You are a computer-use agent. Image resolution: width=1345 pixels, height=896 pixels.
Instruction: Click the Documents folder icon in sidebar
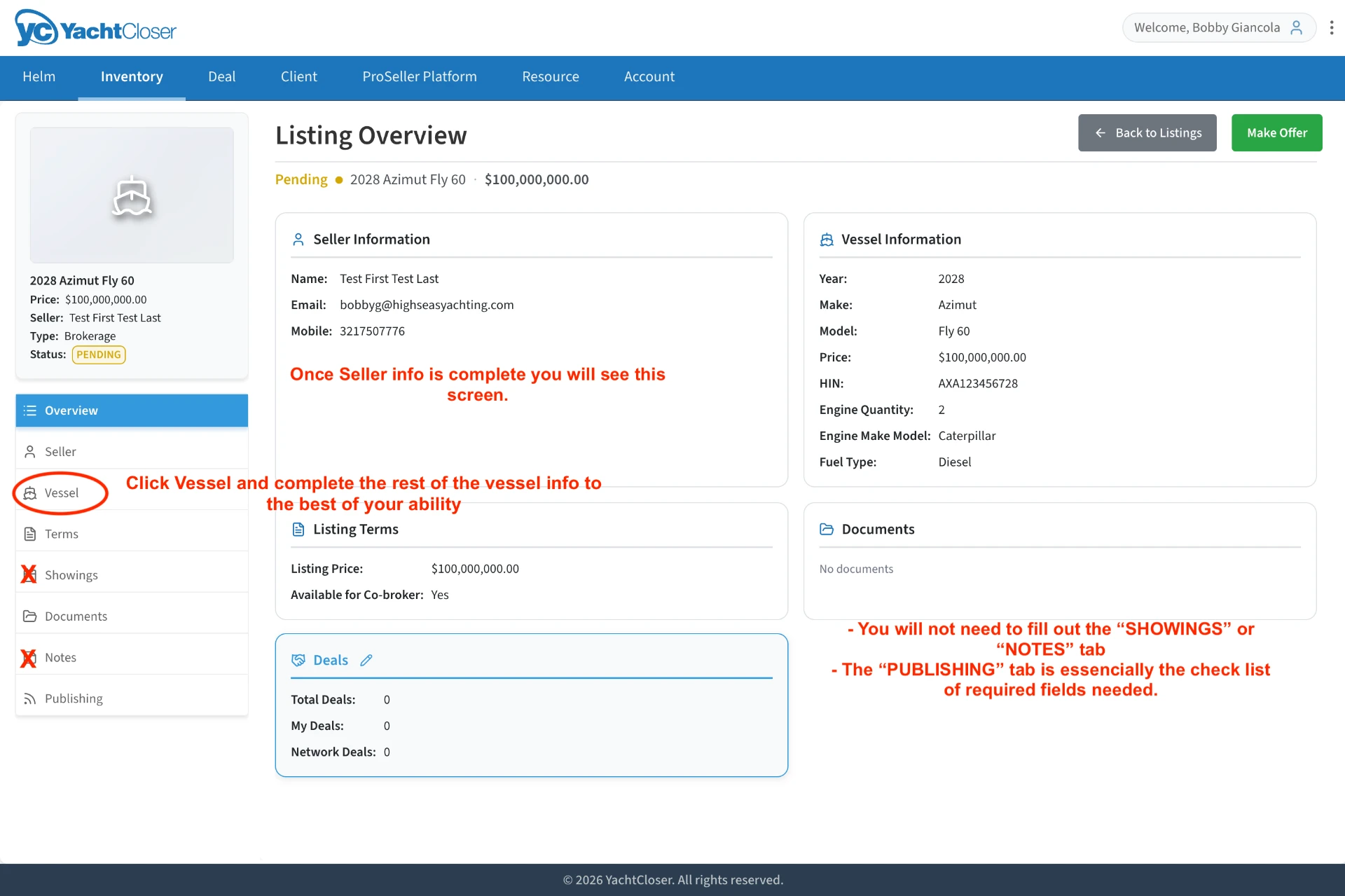tap(30, 616)
